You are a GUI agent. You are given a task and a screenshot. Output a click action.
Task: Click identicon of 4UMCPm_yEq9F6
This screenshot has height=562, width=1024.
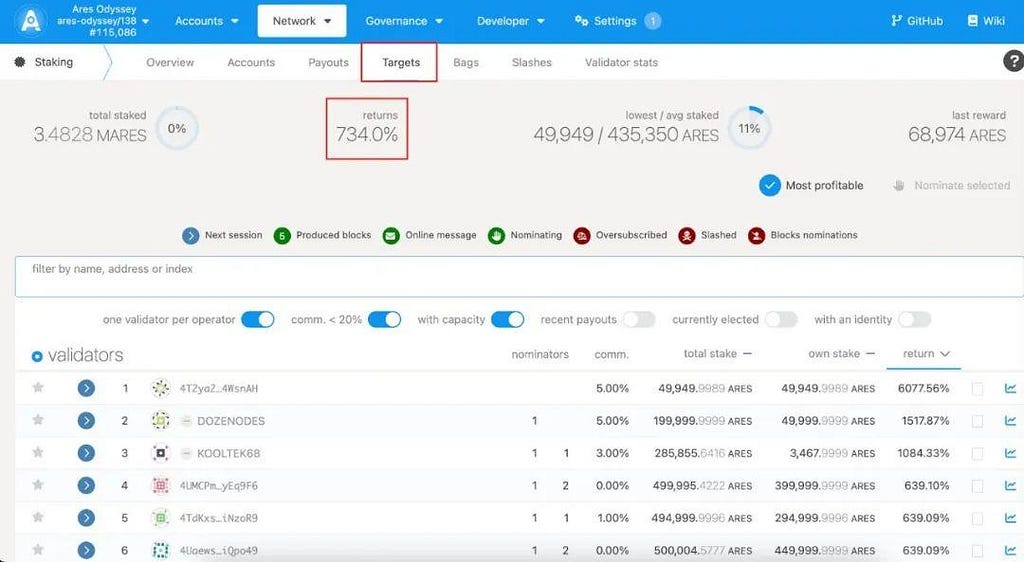(160, 486)
